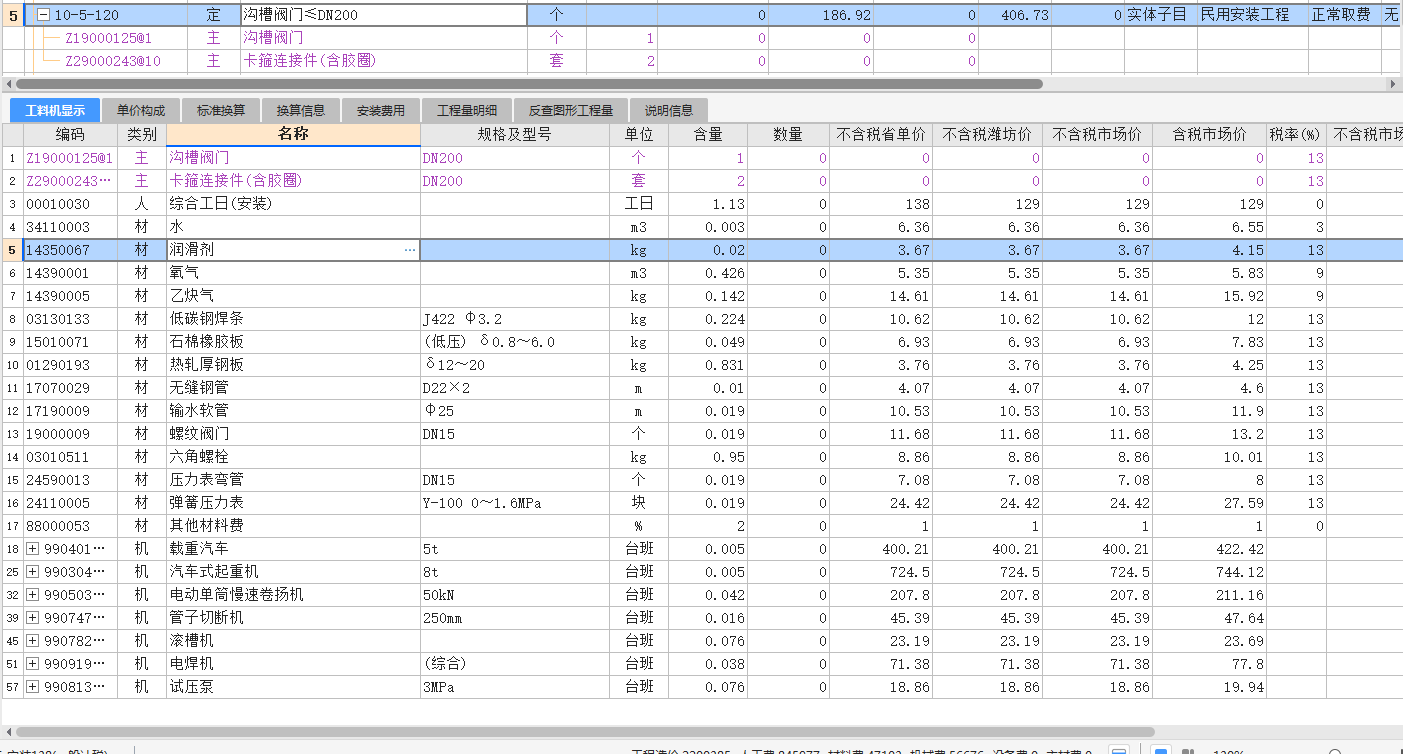This screenshot has width=1403, height=754.
Task: Select sub-item Z29000243@10 in the top tree
Action: 113,61
